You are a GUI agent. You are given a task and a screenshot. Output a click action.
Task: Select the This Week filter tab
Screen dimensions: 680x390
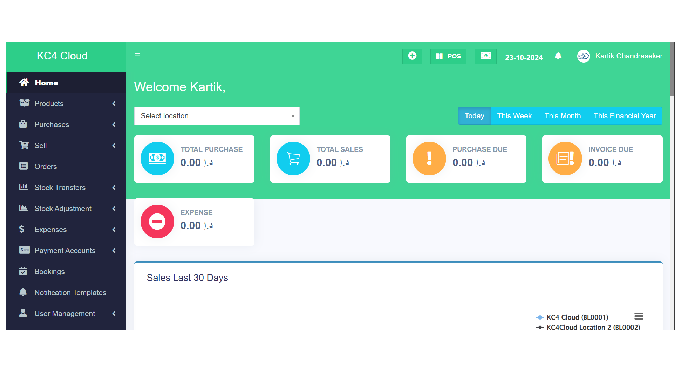(x=514, y=116)
